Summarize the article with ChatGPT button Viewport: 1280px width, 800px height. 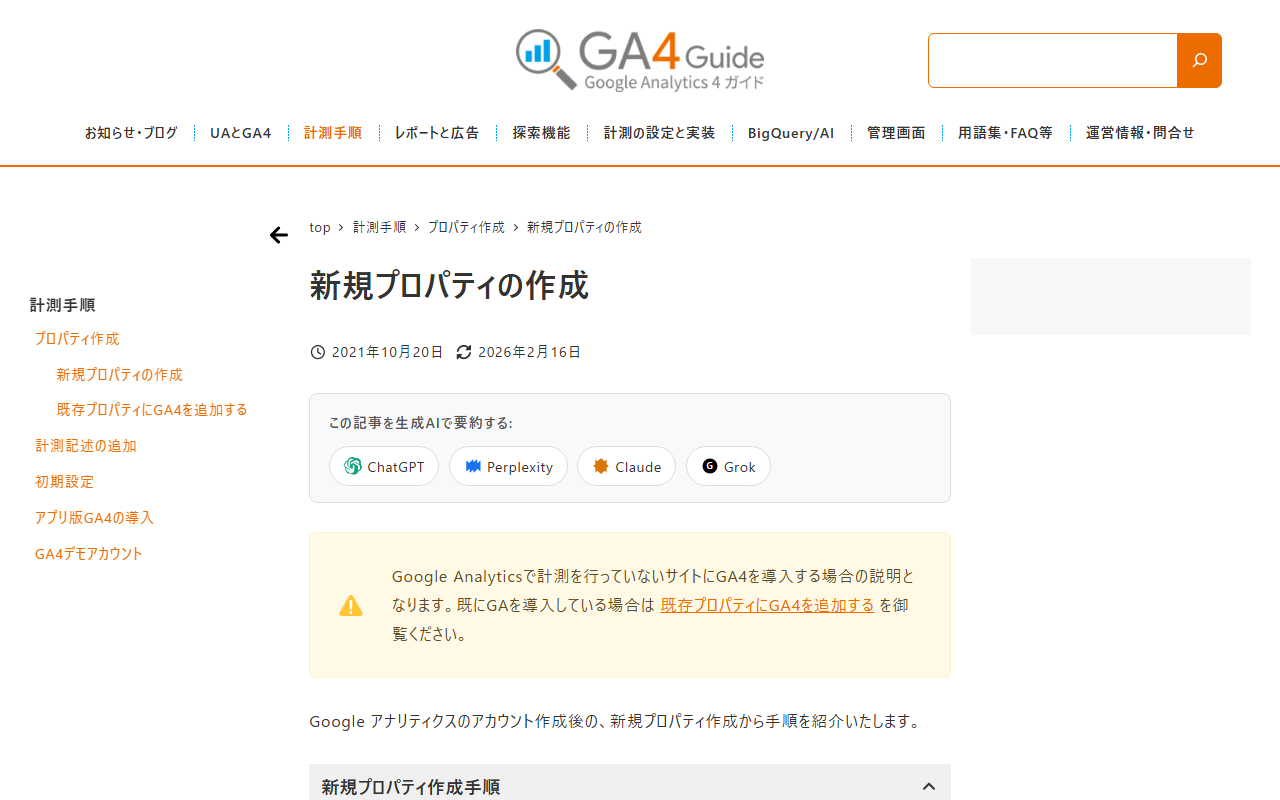click(x=384, y=466)
